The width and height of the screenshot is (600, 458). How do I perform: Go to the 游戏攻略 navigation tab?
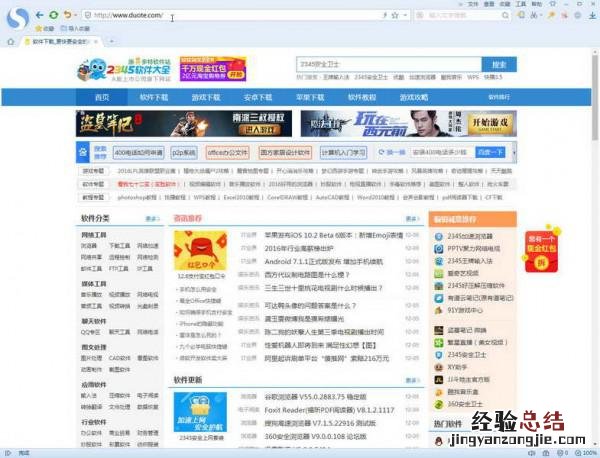(413, 97)
